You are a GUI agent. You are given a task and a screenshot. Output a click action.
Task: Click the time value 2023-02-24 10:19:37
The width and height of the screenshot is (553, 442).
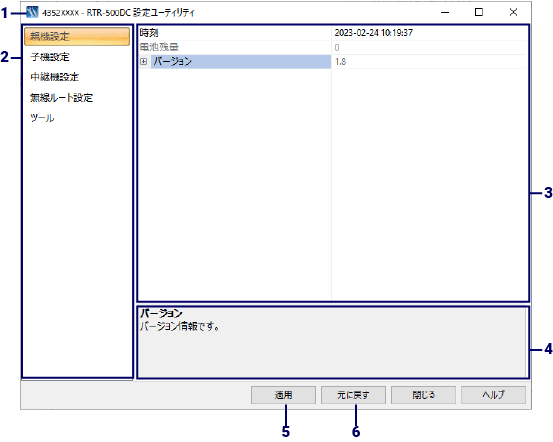(373, 33)
